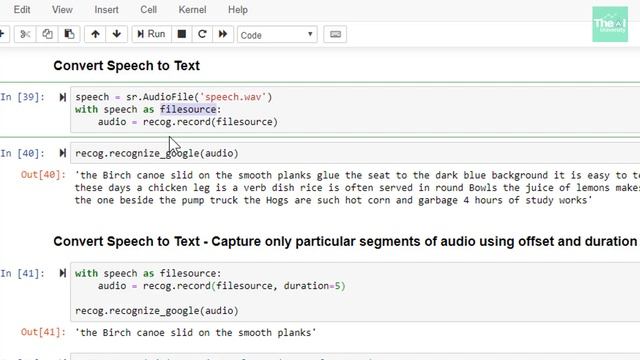The width and height of the screenshot is (640, 360).
Task: Click output line starting 'these days a chicken leg'
Action: point(357,188)
